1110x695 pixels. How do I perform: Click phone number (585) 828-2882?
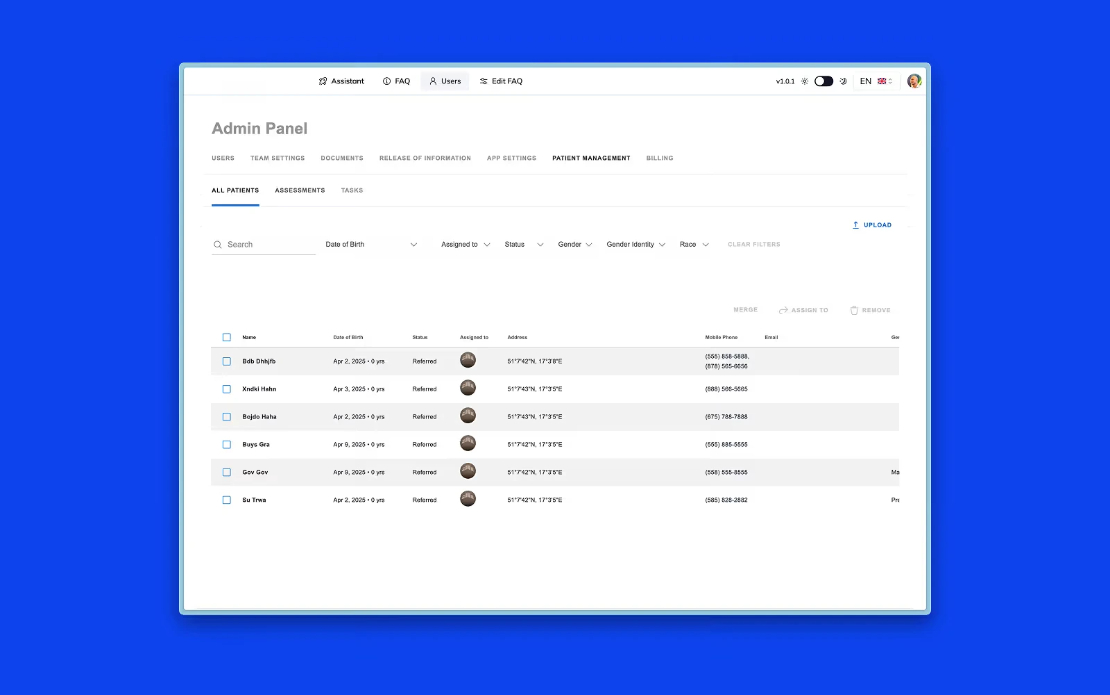click(726, 500)
